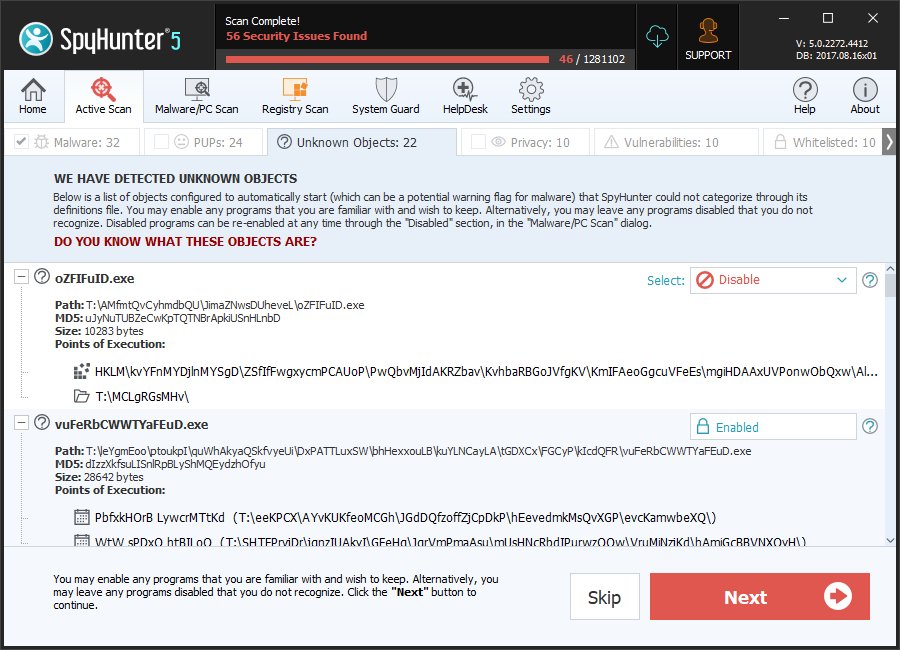Contact SUPPORT via headset icon

(x=708, y=37)
